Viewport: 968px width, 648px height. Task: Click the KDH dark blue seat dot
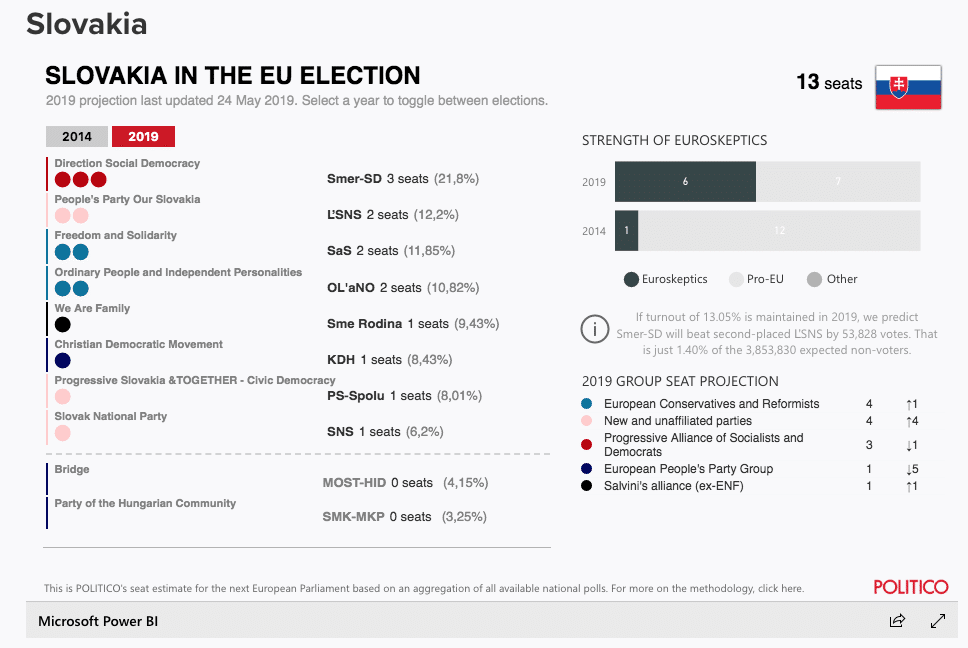[62, 361]
